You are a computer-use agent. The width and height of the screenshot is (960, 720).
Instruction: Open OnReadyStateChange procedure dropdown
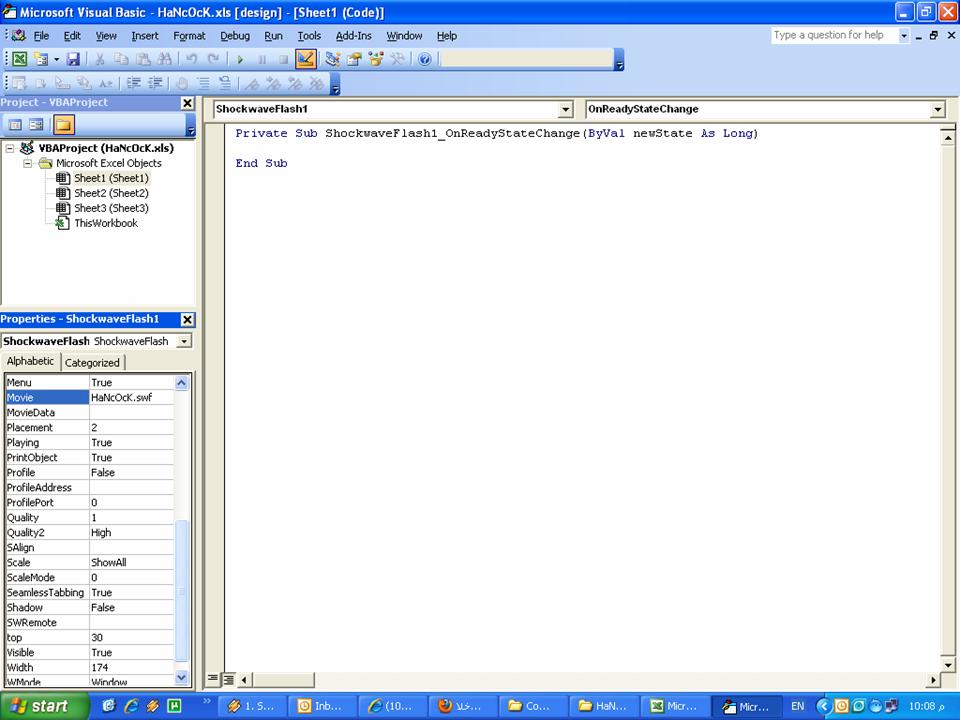(x=937, y=110)
